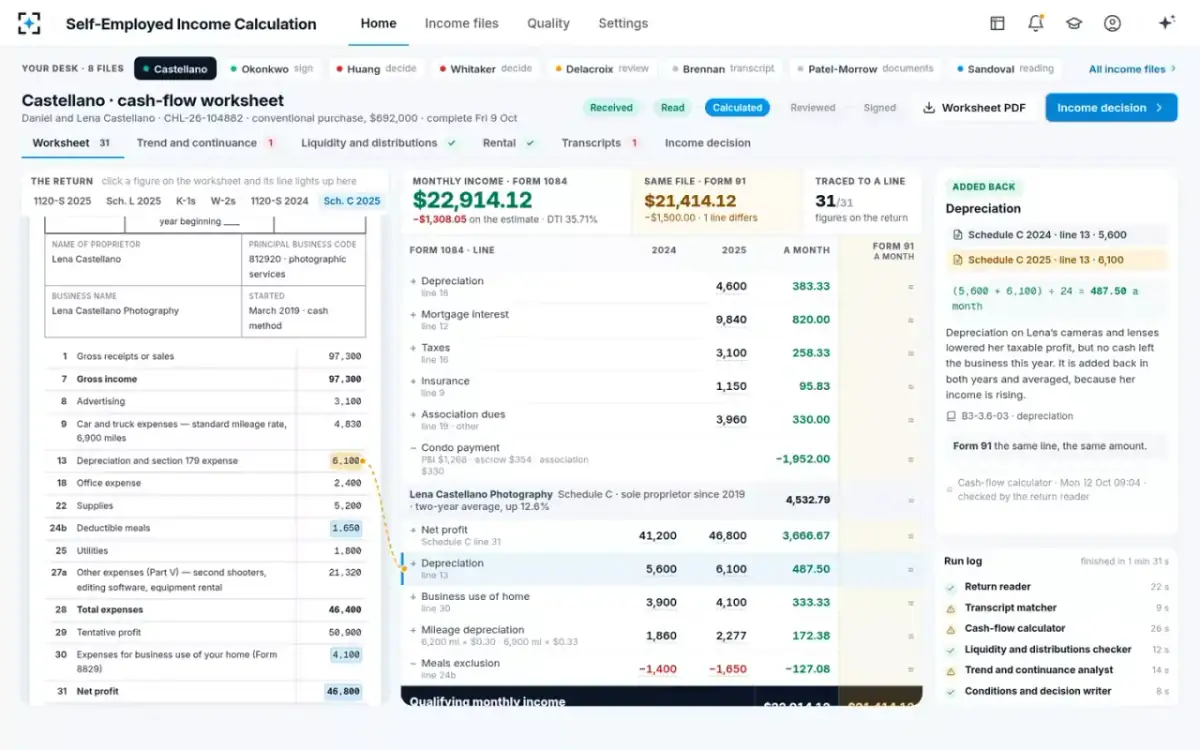The height and width of the screenshot is (750, 1200).
Task: Select the K-1s return tab
Action: click(x=185, y=201)
